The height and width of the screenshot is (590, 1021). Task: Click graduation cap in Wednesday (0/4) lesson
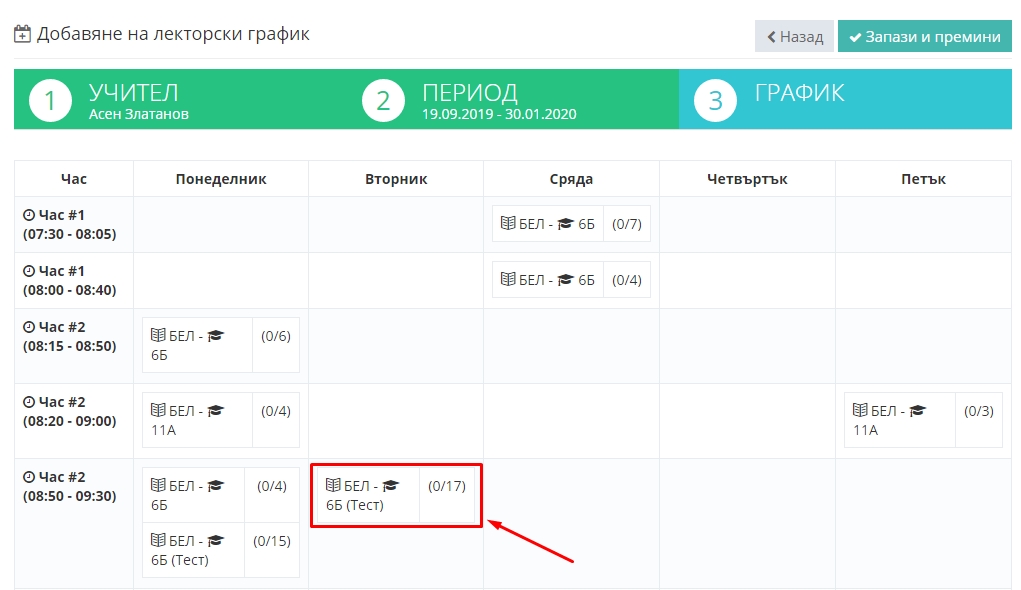pyautogui.click(x=565, y=280)
